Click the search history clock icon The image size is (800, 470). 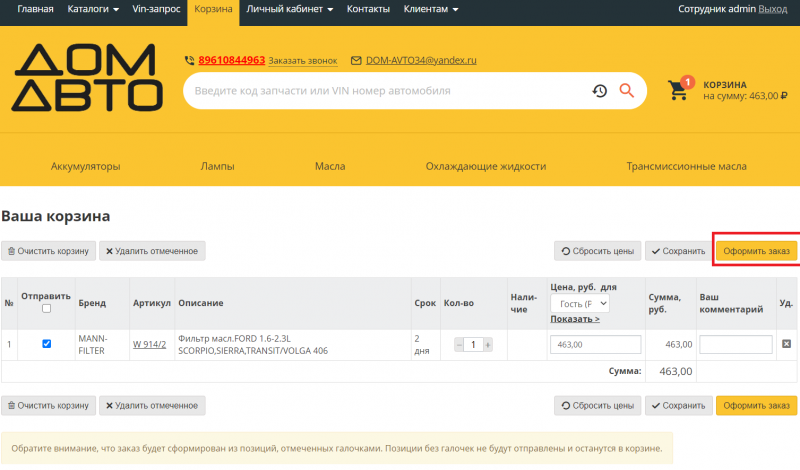599,91
